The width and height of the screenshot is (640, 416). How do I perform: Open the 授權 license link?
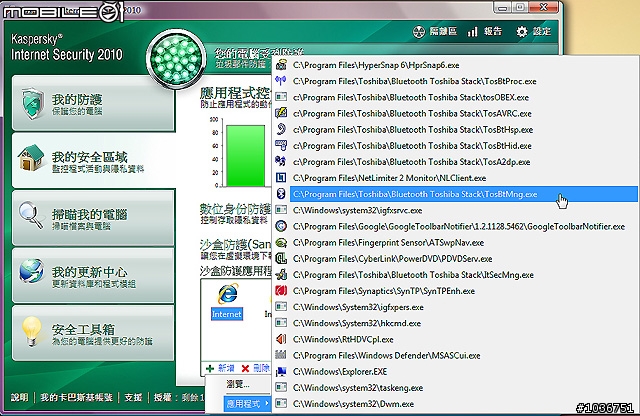coord(162,397)
